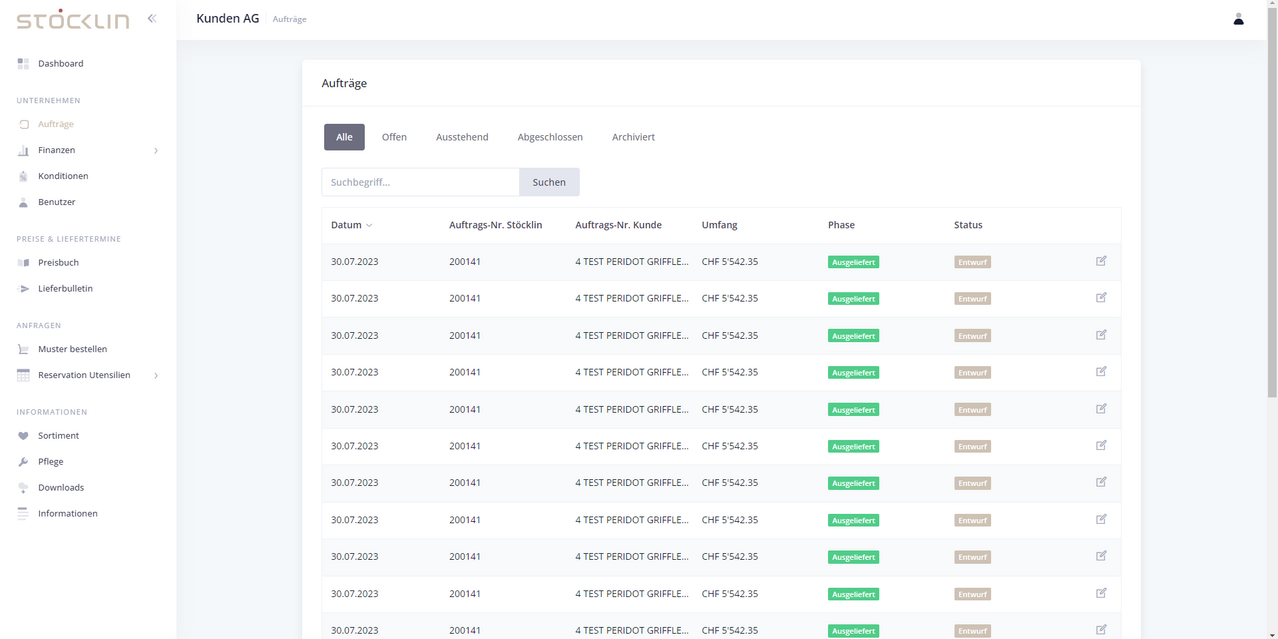Focus the Suchbegriff search field
Image resolution: width=1278 pixels, height=639 pixels.
pos(420,182)
